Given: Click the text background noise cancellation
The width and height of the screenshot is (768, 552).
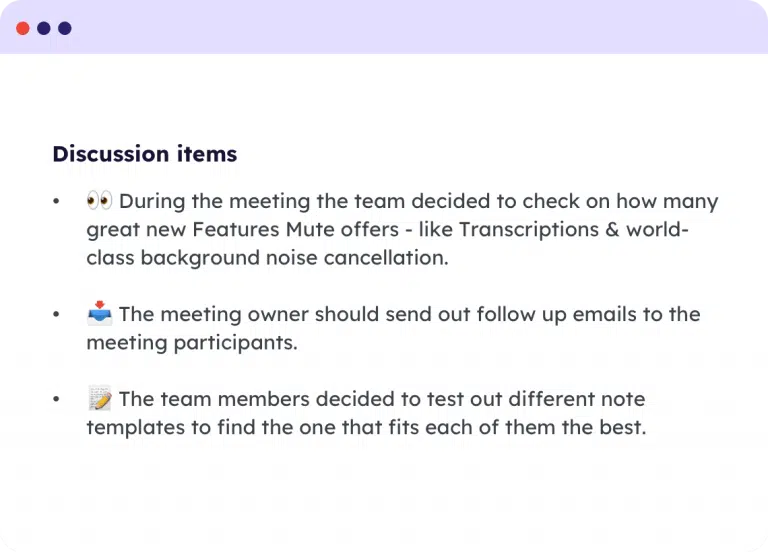Looking at the screenshot, I should pos(294,258).
